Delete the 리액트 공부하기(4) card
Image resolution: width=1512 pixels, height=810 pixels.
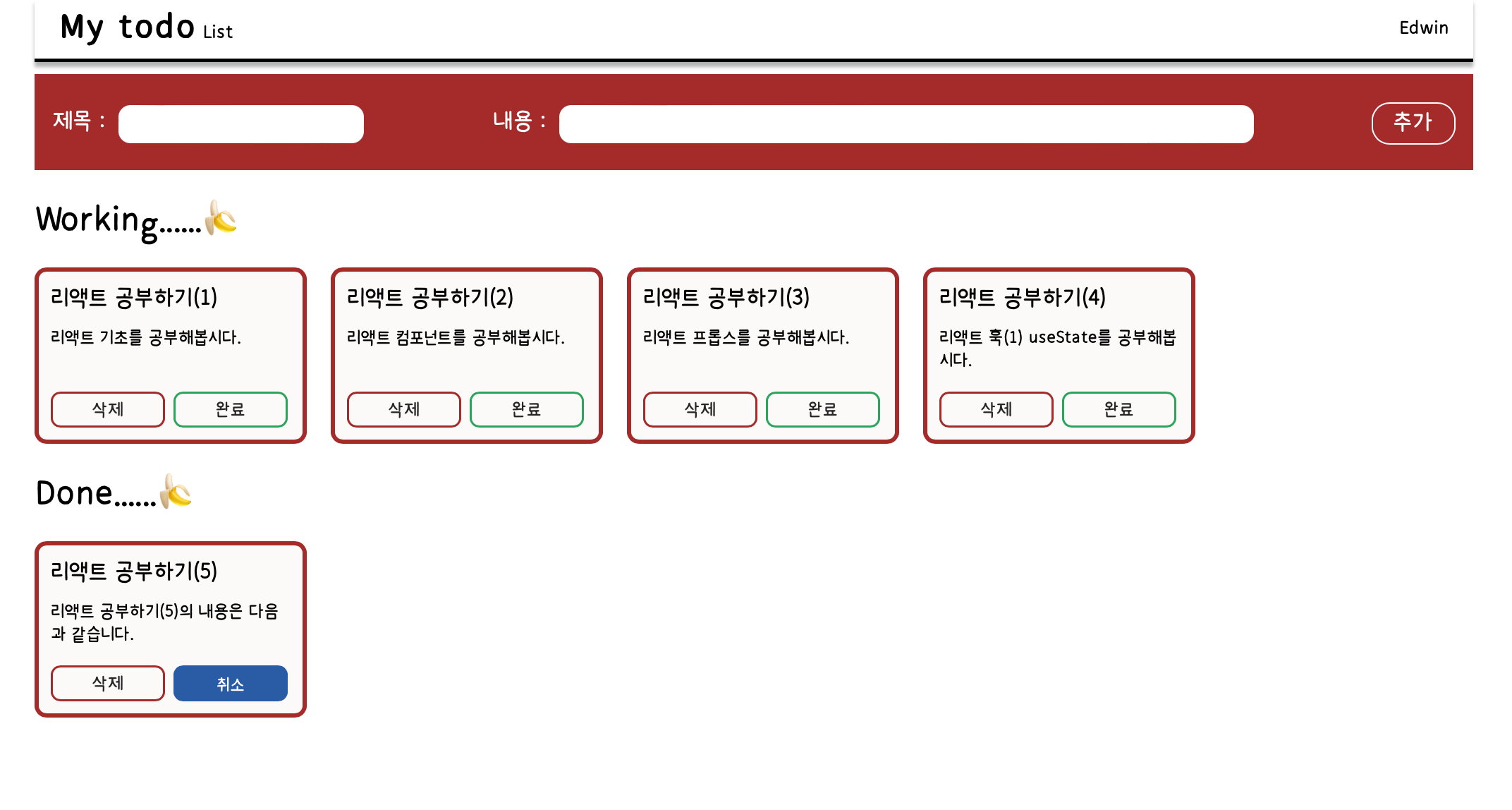996,409
